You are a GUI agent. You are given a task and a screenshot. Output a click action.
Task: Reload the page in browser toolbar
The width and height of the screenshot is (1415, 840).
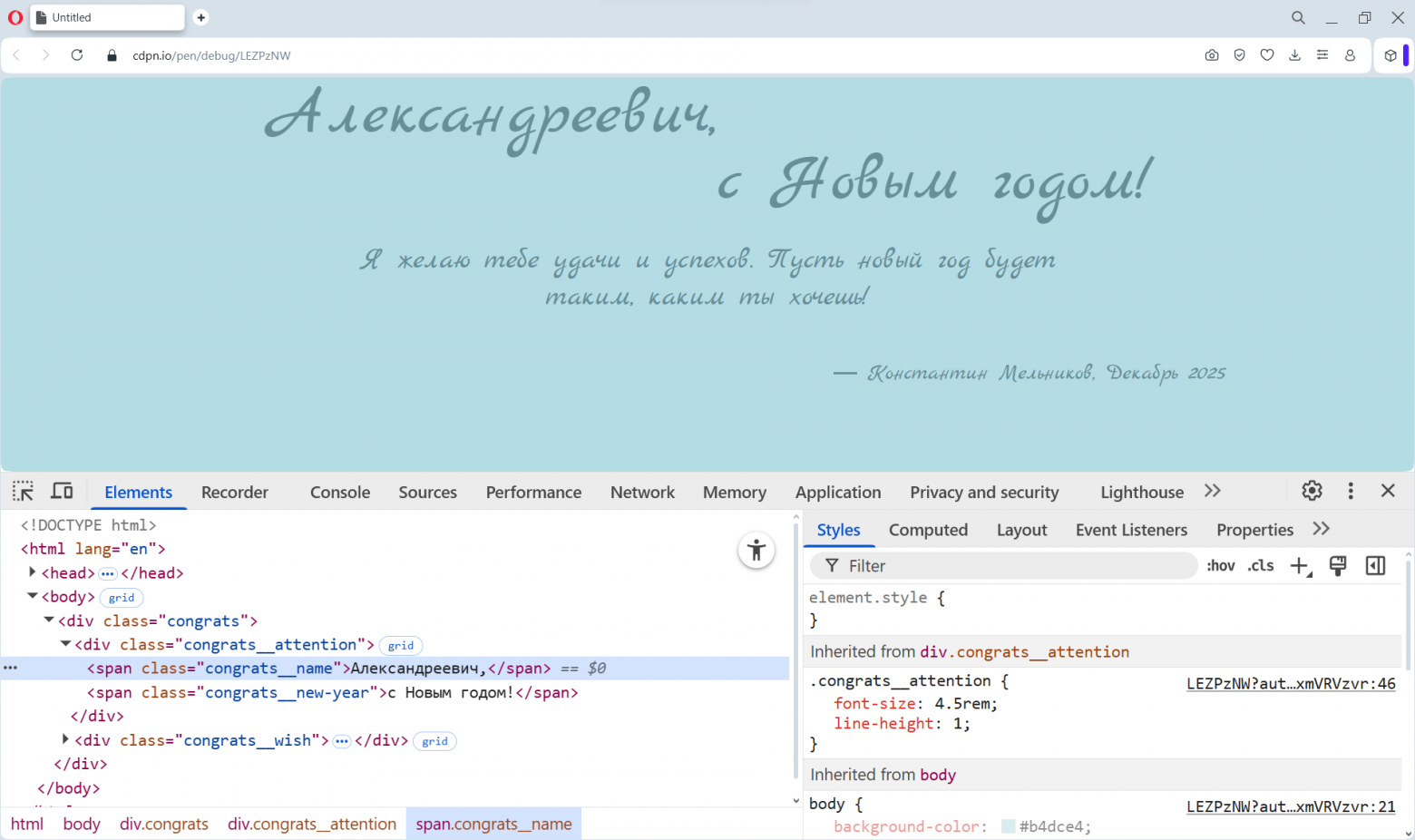point(77,55)
